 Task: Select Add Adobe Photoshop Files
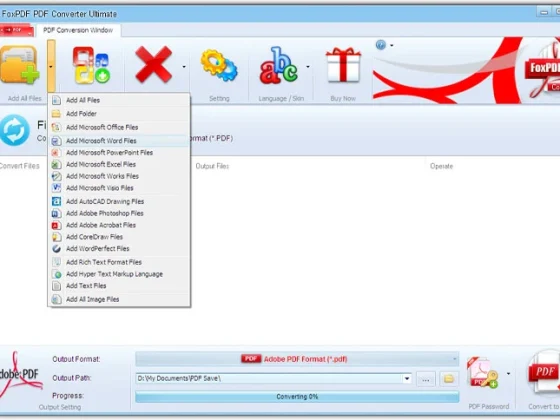pyautogui.click(x=118, y=214)
